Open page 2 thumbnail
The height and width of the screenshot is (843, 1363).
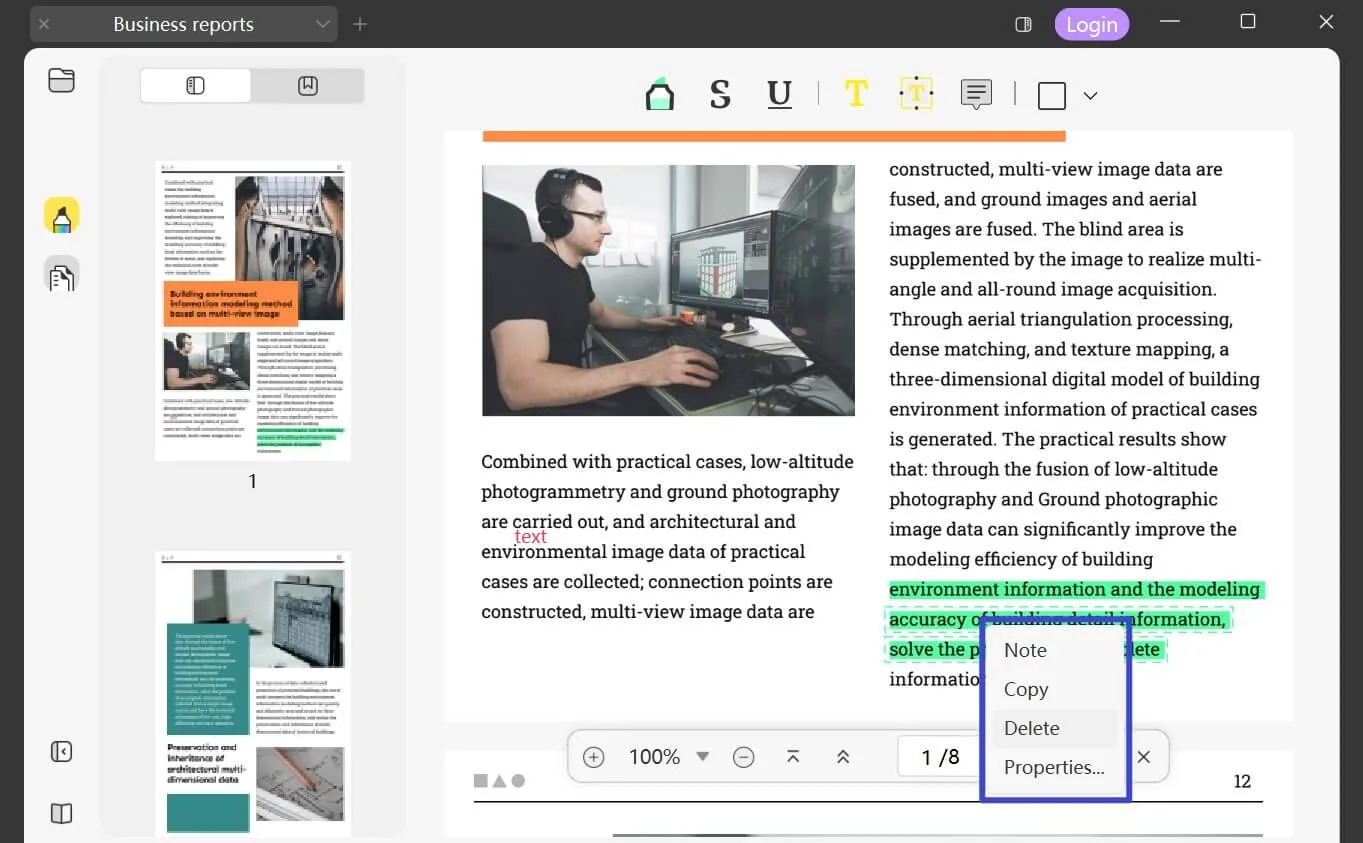pyautogui.click(x=253, y=692)
